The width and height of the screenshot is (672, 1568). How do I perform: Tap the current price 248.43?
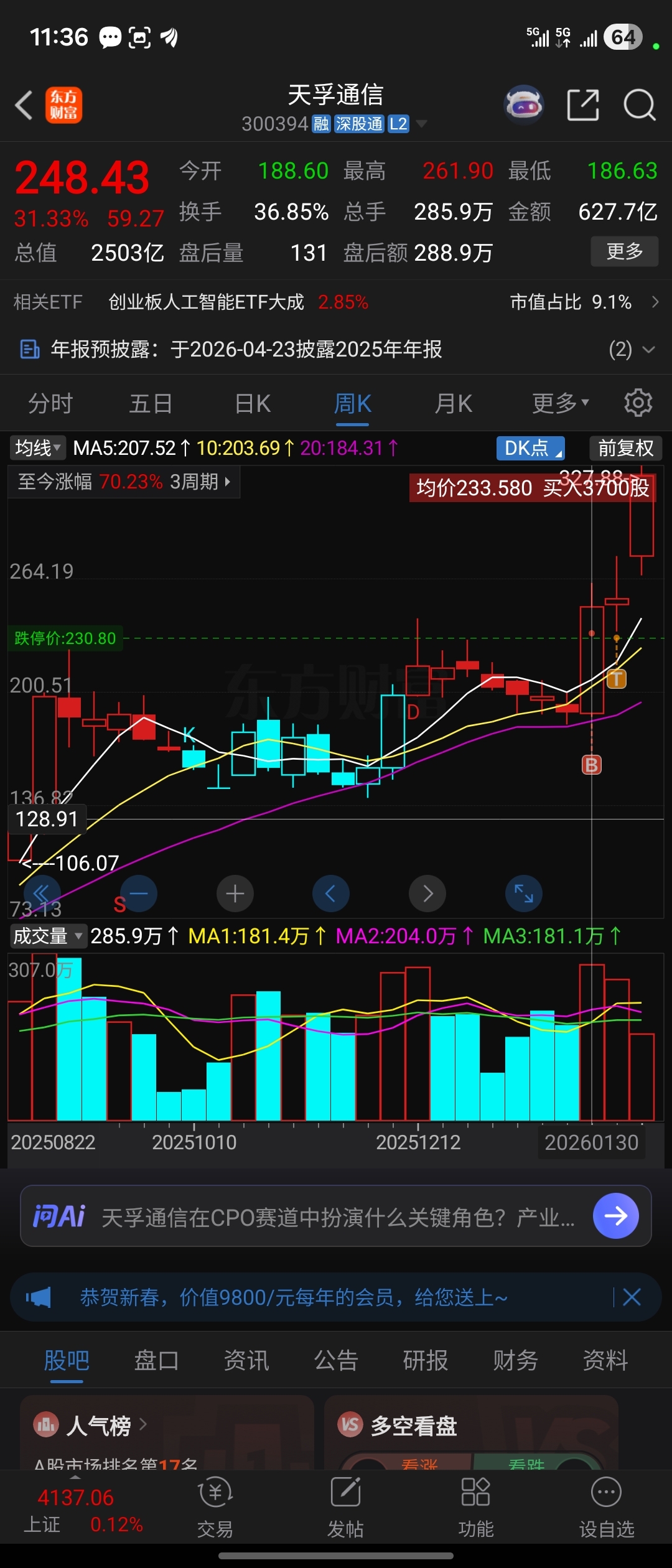pyautogui.click(x=82, y=177)
